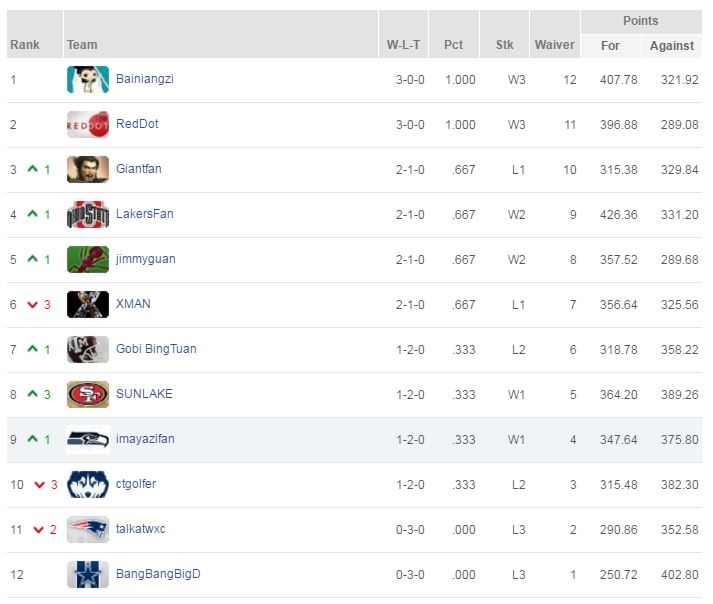Image resolution: width=713 pixels, height=604 pixels.
Task: Click the Waiver column header
Action: (x=554, y=45)
